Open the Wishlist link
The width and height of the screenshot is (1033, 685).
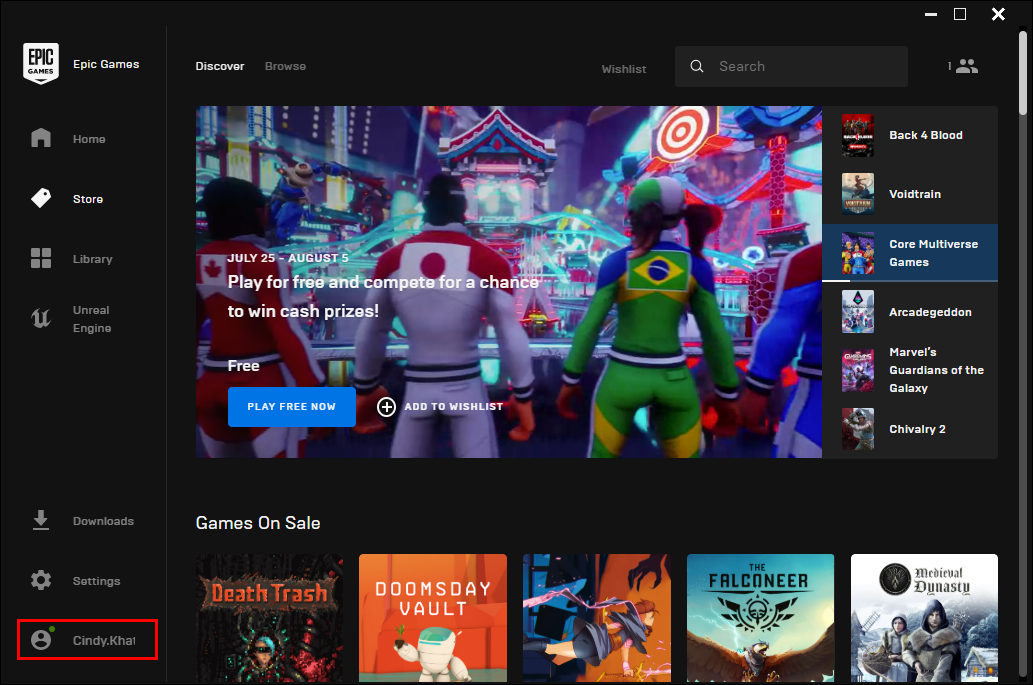point(624,68)
